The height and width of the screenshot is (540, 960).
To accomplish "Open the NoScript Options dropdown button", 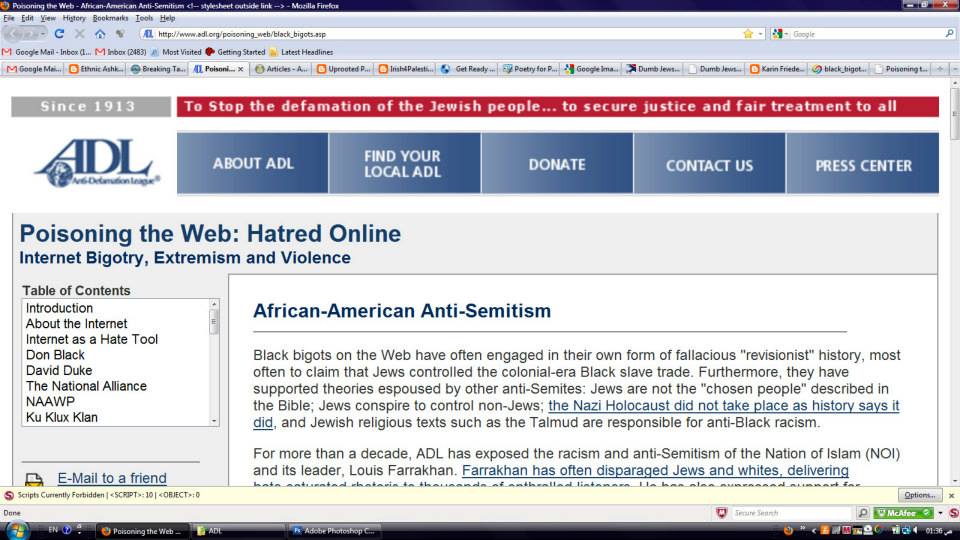I will 918,494.
